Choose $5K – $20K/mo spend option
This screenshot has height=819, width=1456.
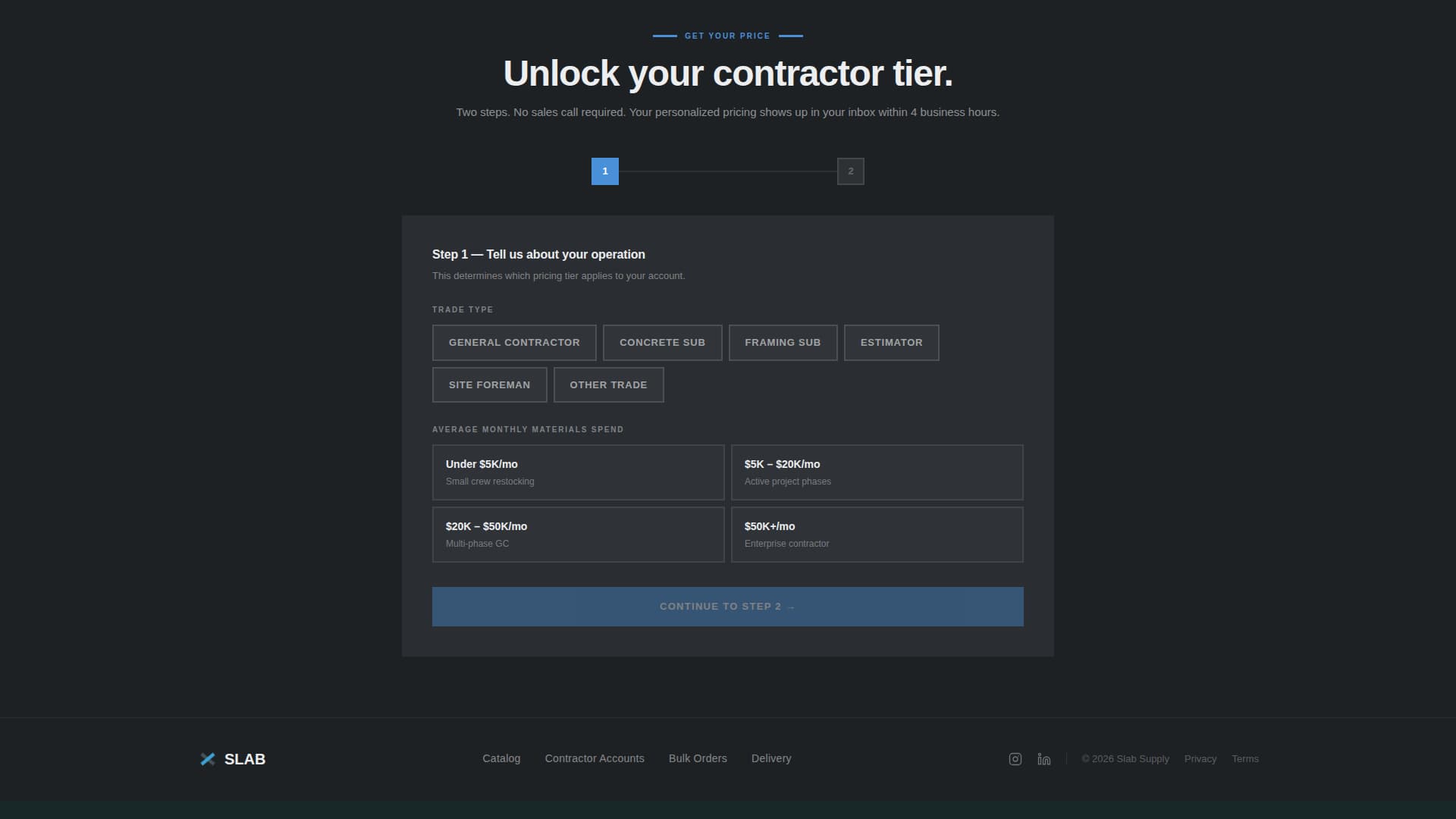pyautogui.click(x=877, y=472)
